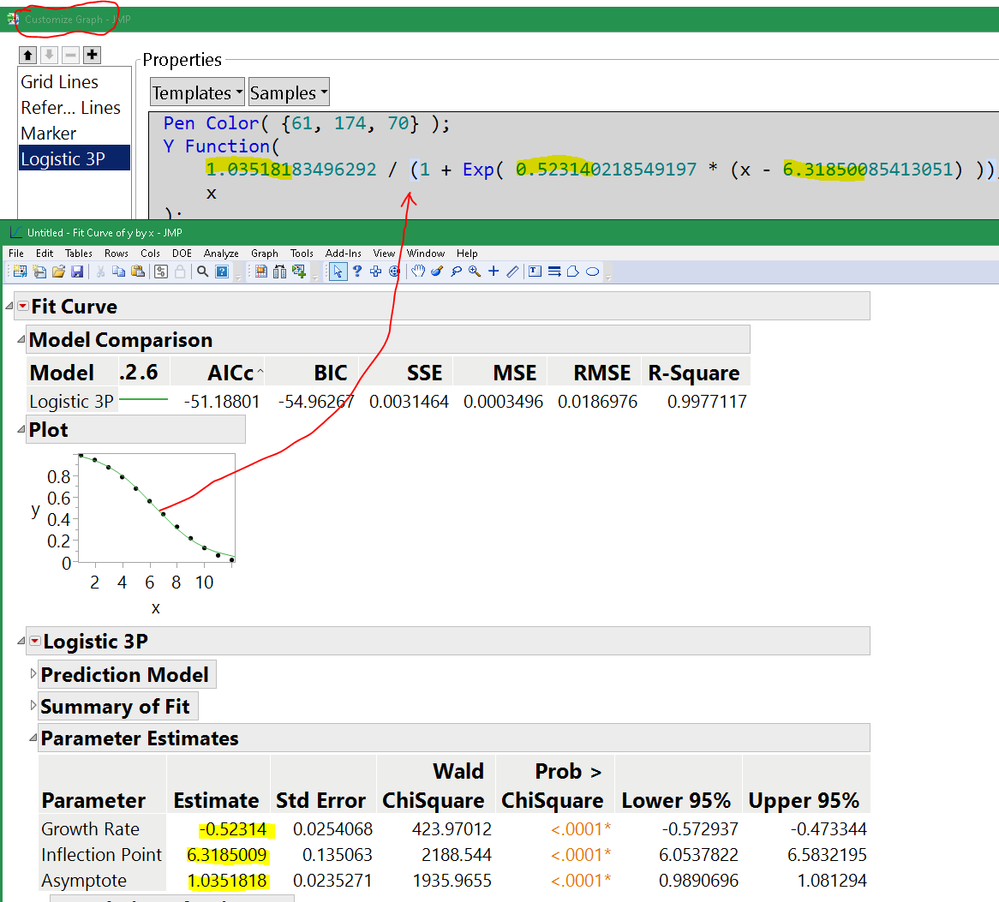Open the Fit Curve red triangle menu

(23, 307)
